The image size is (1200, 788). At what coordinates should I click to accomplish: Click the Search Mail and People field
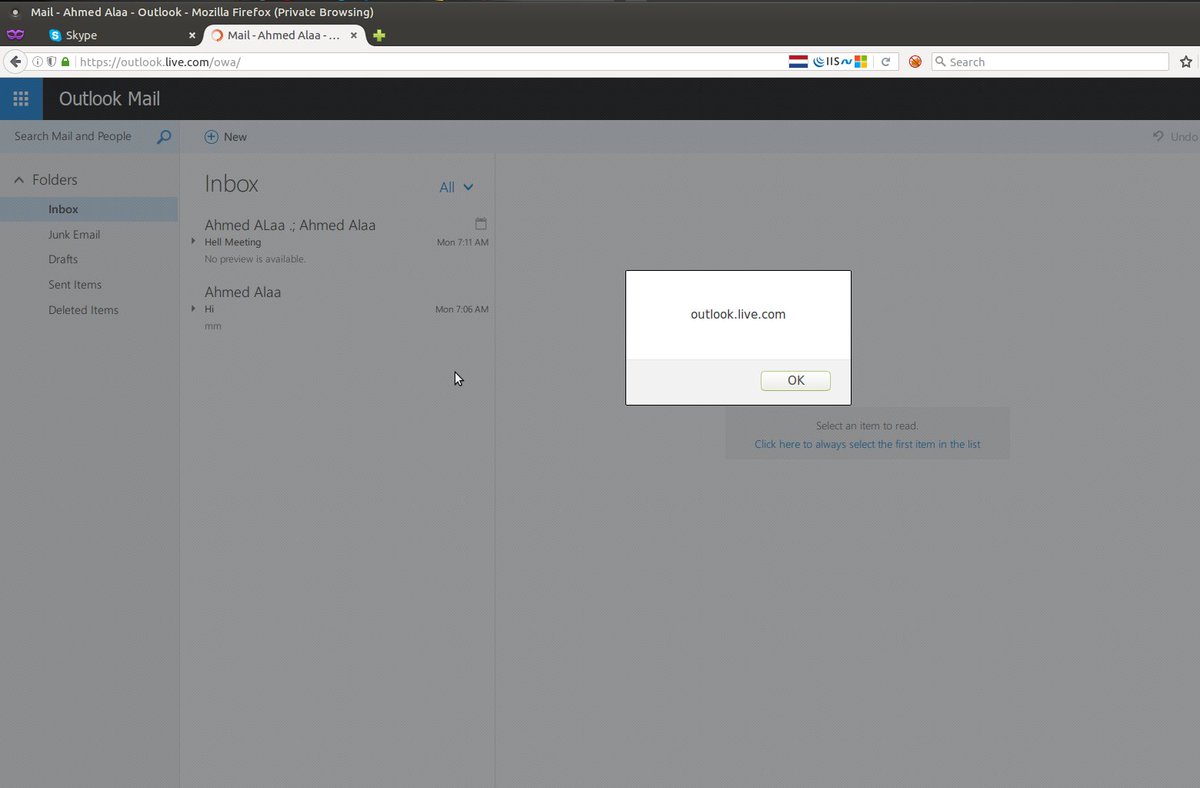(x=73, y=136)
